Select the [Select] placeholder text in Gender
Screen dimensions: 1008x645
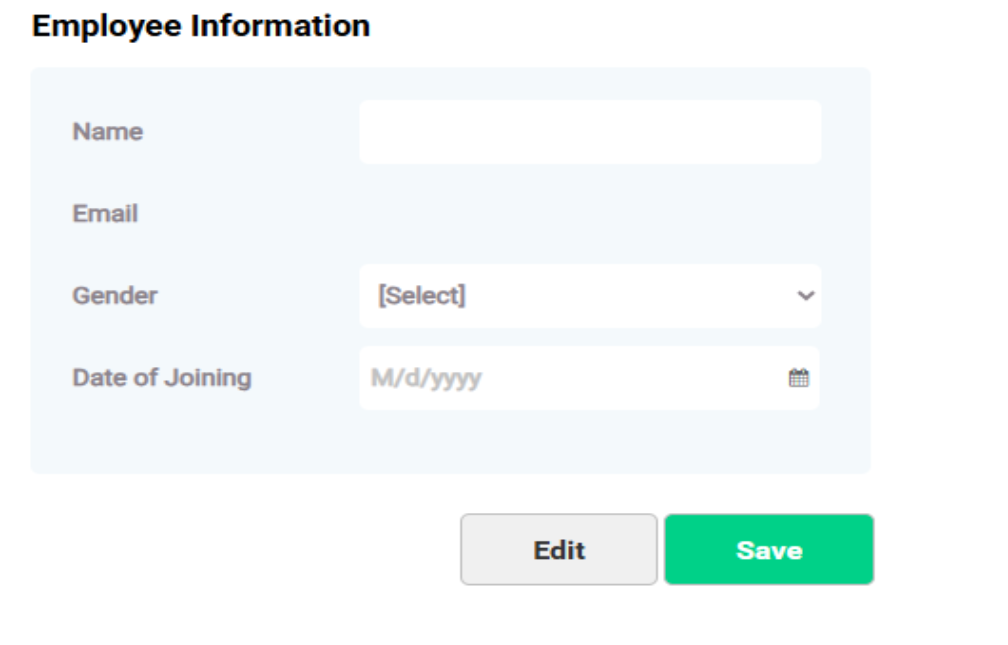coord(422,296)
